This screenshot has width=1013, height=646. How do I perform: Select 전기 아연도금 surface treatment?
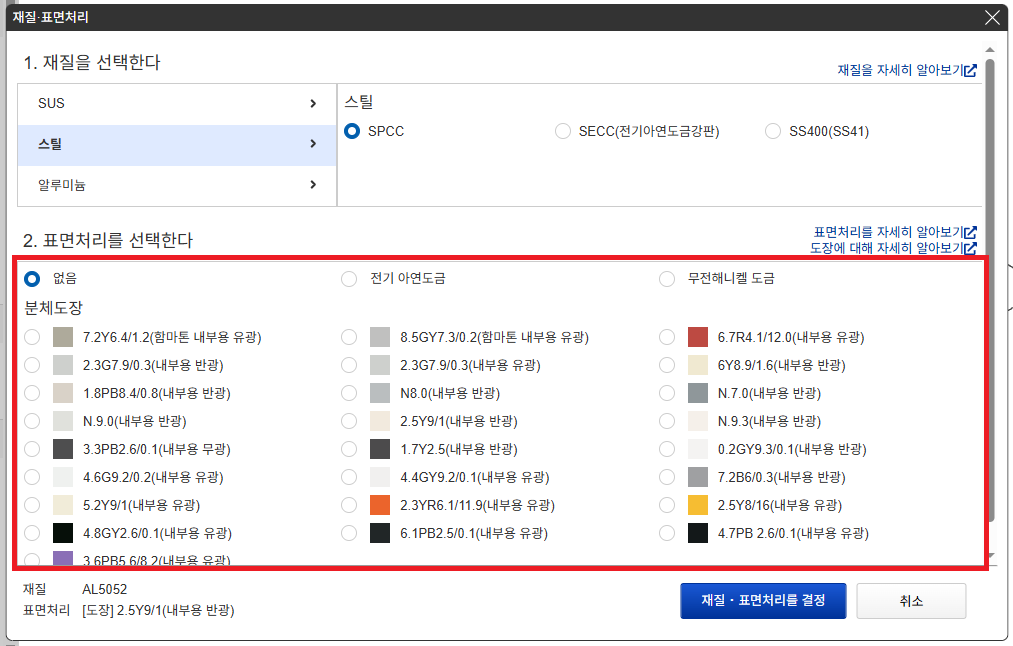[349, 279]
